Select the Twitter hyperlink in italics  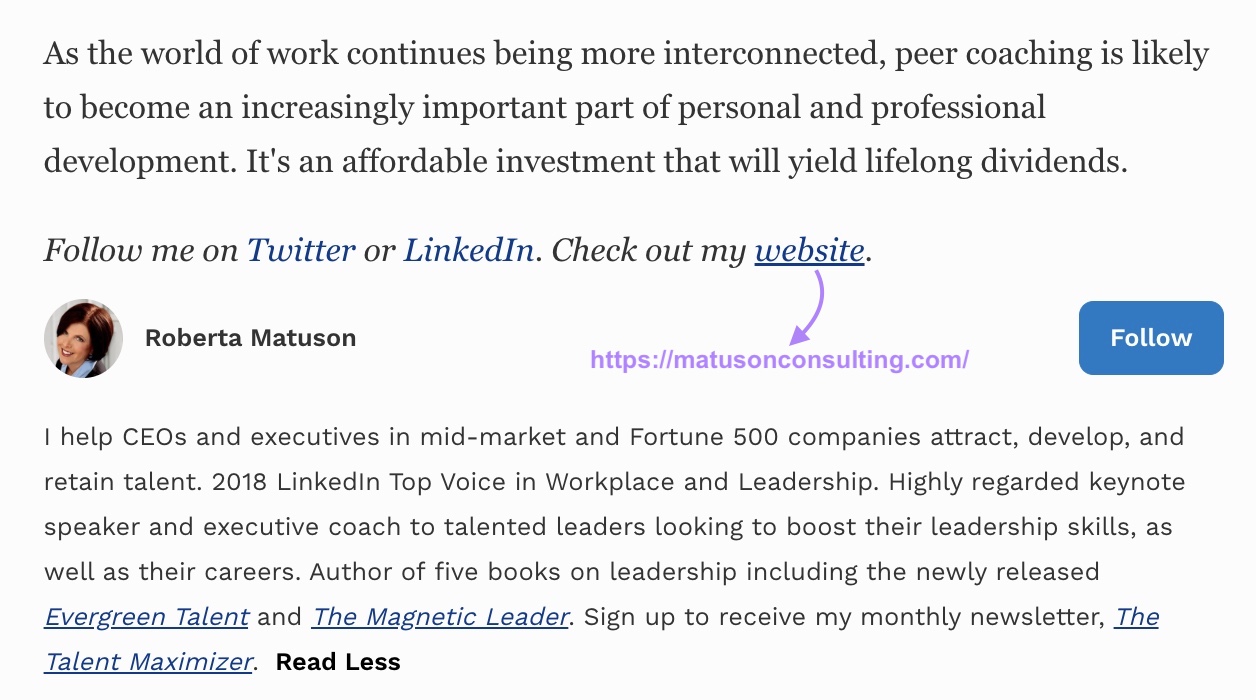[x=299, y=250]
